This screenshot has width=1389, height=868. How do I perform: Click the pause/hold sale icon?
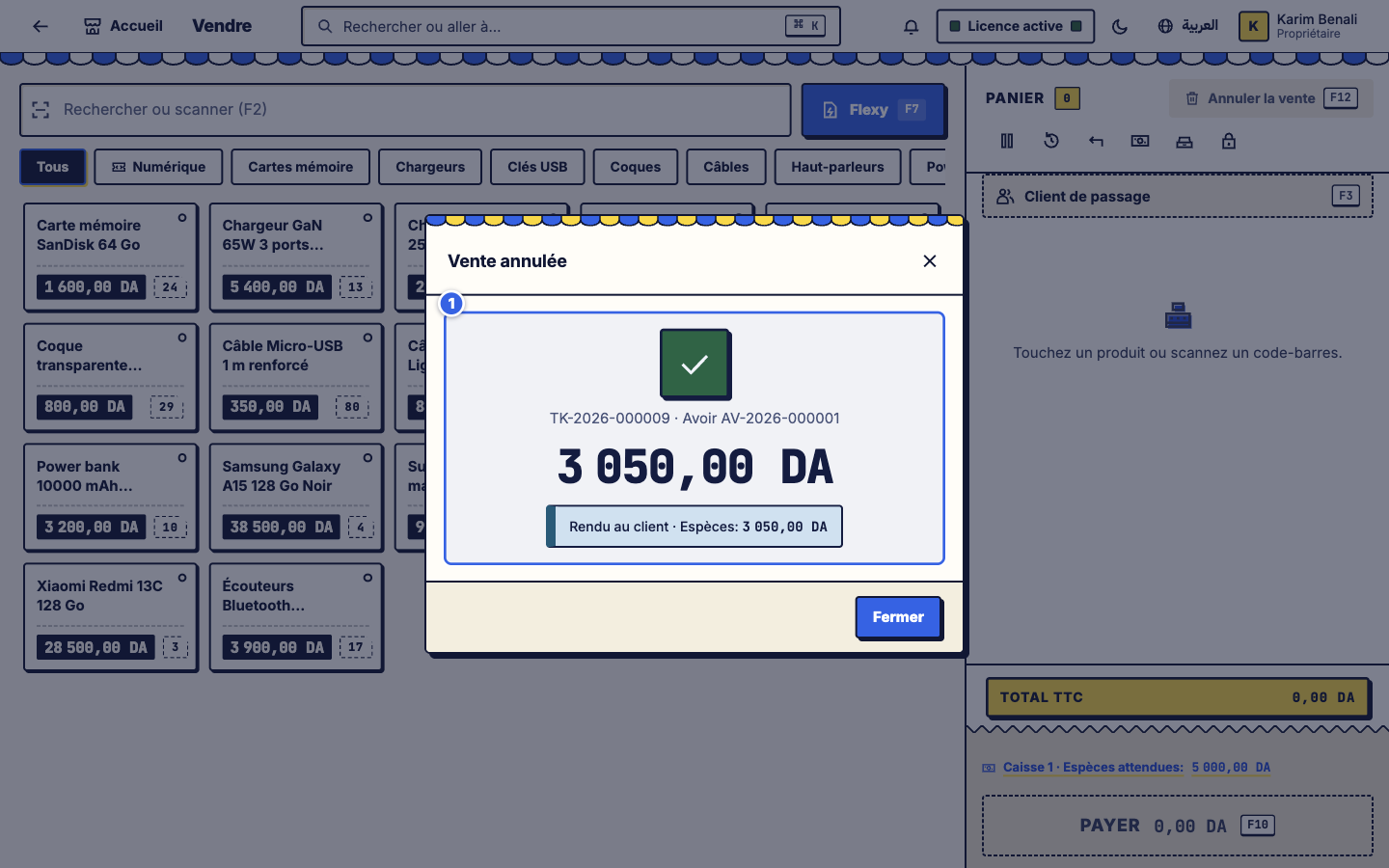[x=1007, y=141]
